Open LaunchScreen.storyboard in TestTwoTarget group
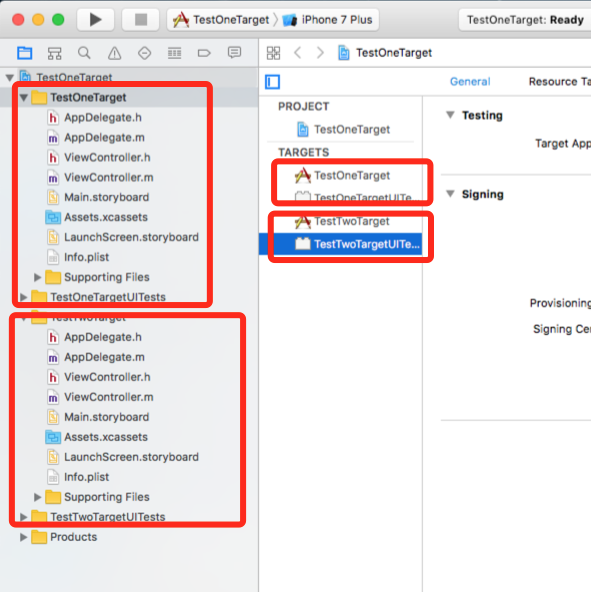This screenshot has height=592, width=591. [x=123, y=457]
